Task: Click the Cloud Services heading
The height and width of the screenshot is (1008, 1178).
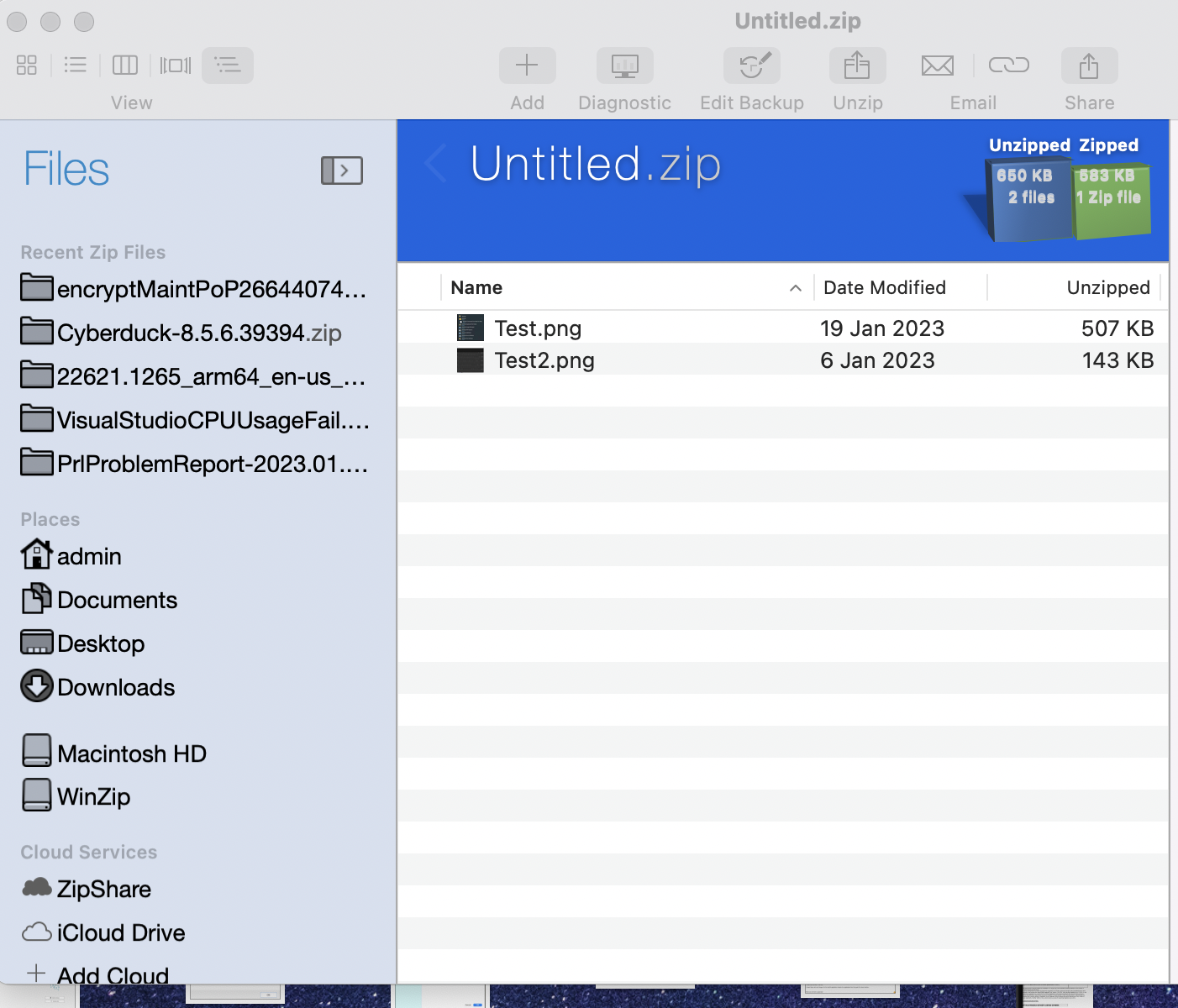Action: (89, 852)
